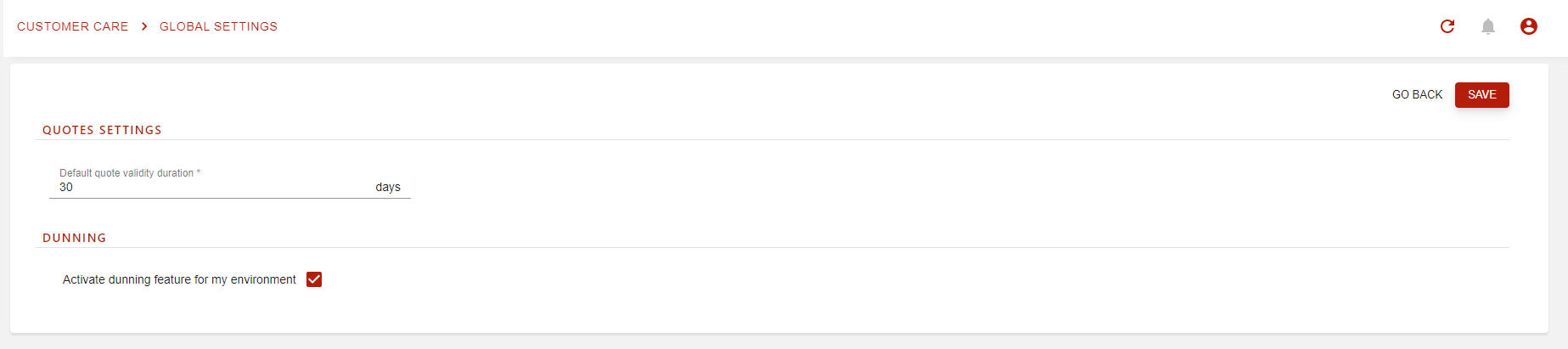Viewport: 1568px width, 349px height.
Task: Click the required asterisk beside duration label
Action: pos(199,172)
